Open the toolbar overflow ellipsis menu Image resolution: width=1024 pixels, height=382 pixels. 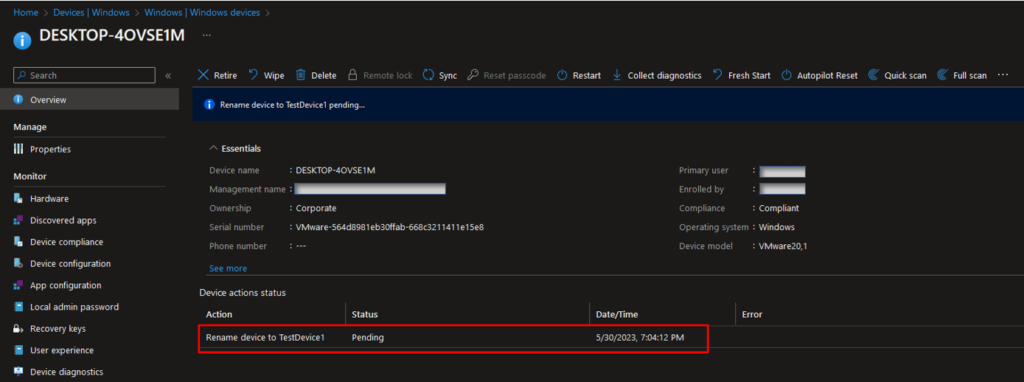[1003, 75]
